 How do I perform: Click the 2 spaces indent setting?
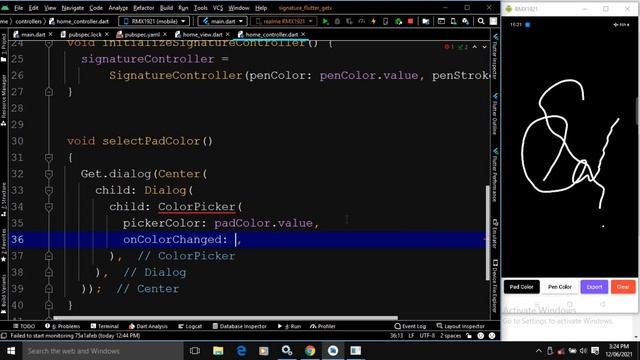coord(450,336)
